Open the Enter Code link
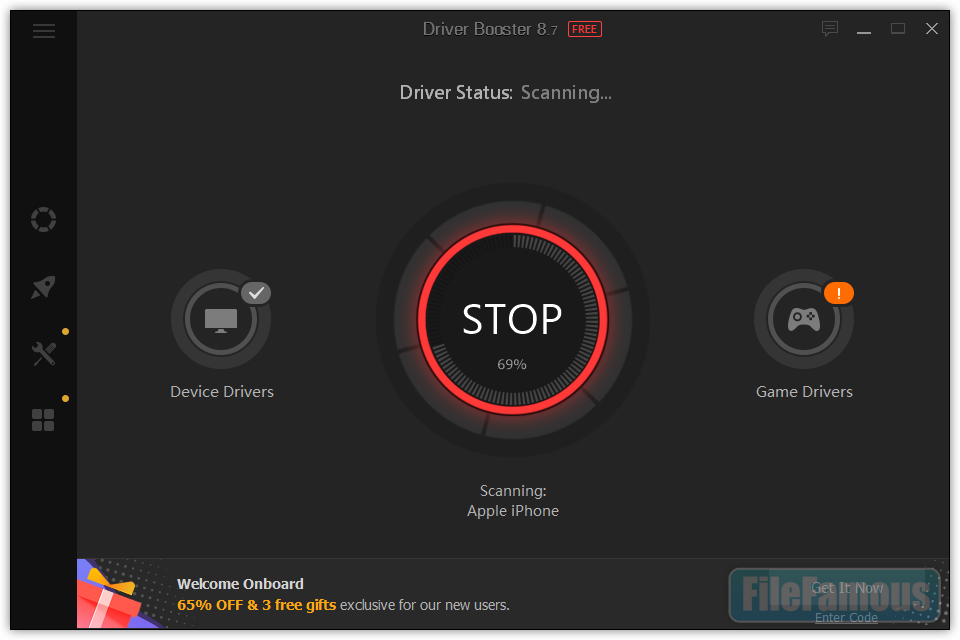 click(x=846, y=617)
